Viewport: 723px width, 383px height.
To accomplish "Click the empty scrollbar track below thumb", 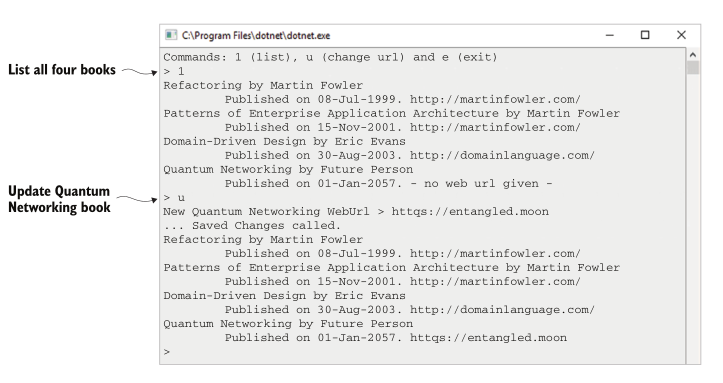I will tap(693, 219).
